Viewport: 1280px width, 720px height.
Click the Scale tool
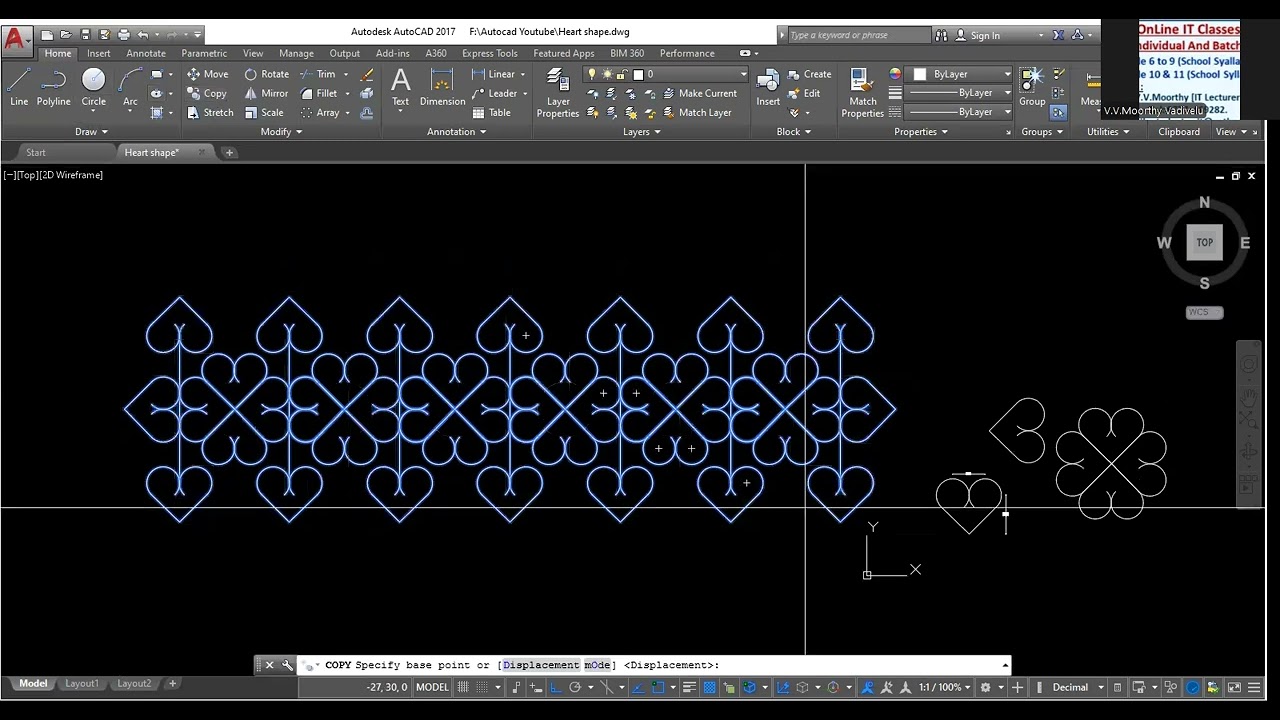tap(264, 113)
